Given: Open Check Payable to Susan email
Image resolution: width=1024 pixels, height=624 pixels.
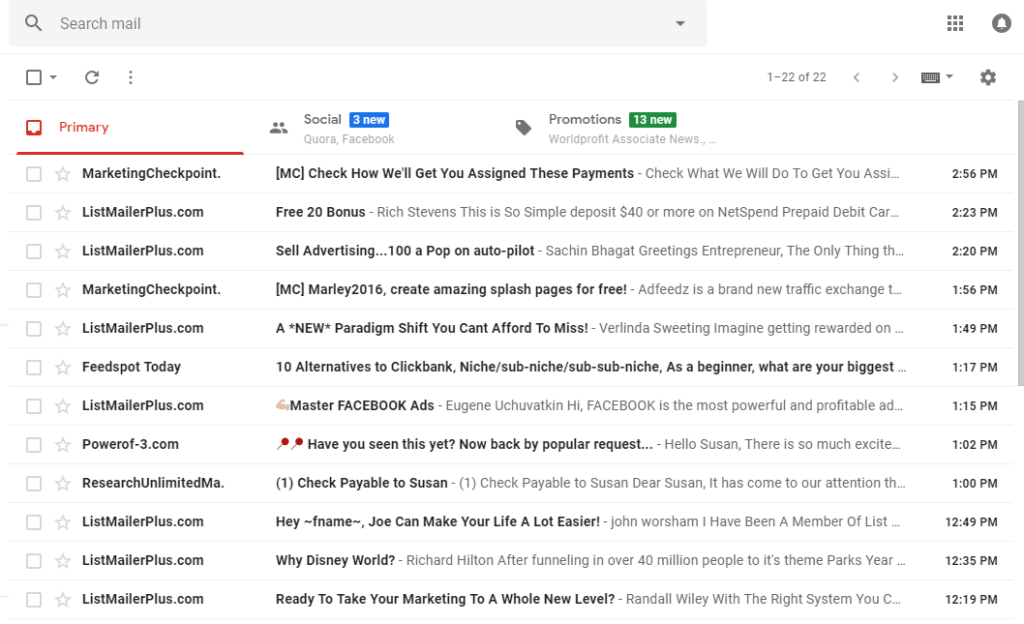Looking at the screenshot, I should coord(511,483).
